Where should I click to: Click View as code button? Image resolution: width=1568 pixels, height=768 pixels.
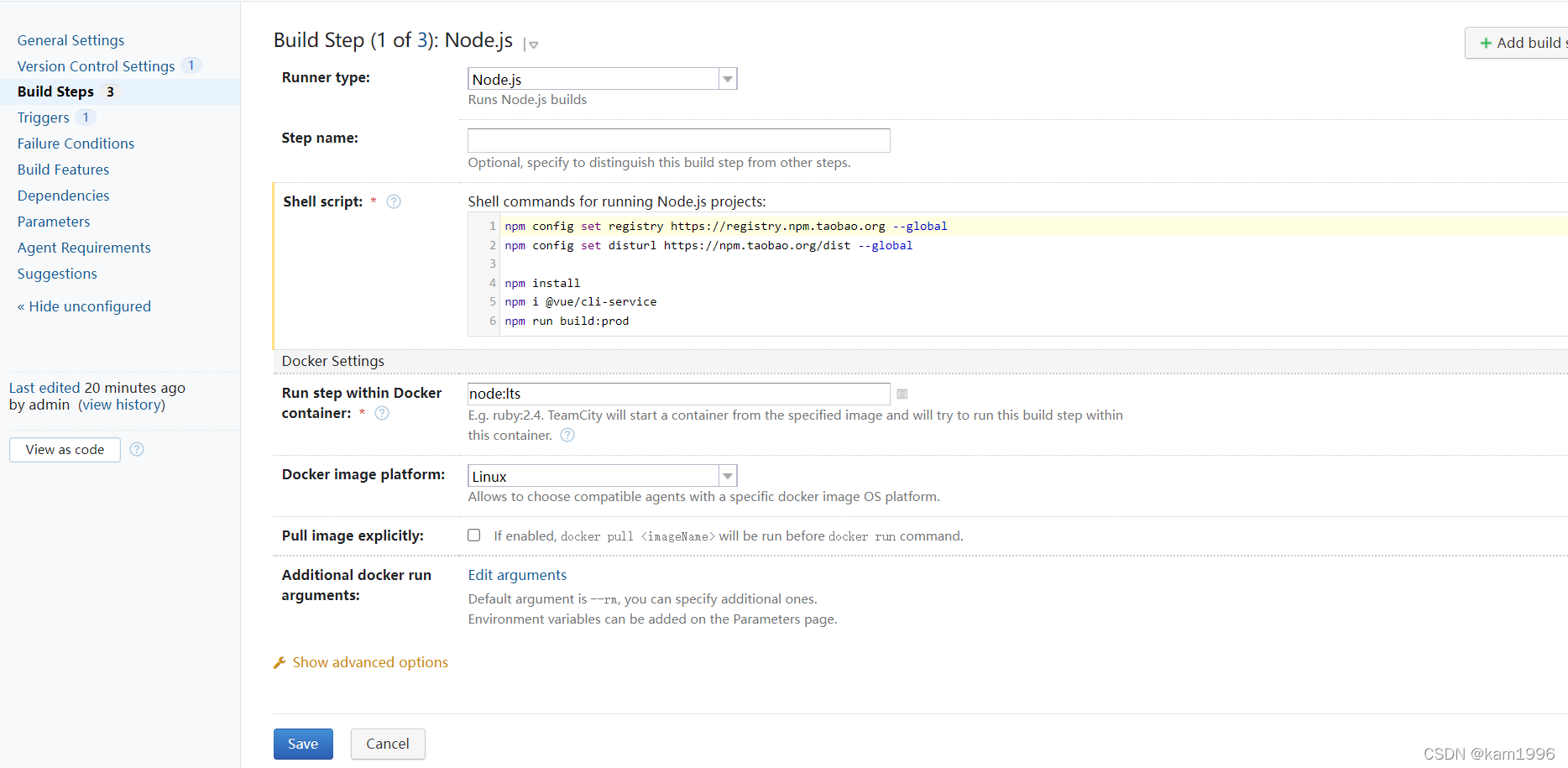(65, 450)
